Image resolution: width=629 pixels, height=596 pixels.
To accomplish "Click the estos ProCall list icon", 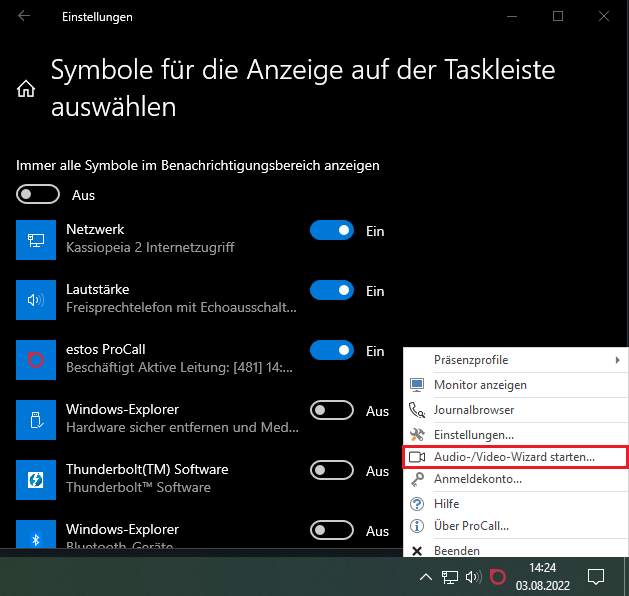I will (x=35, y=358).
